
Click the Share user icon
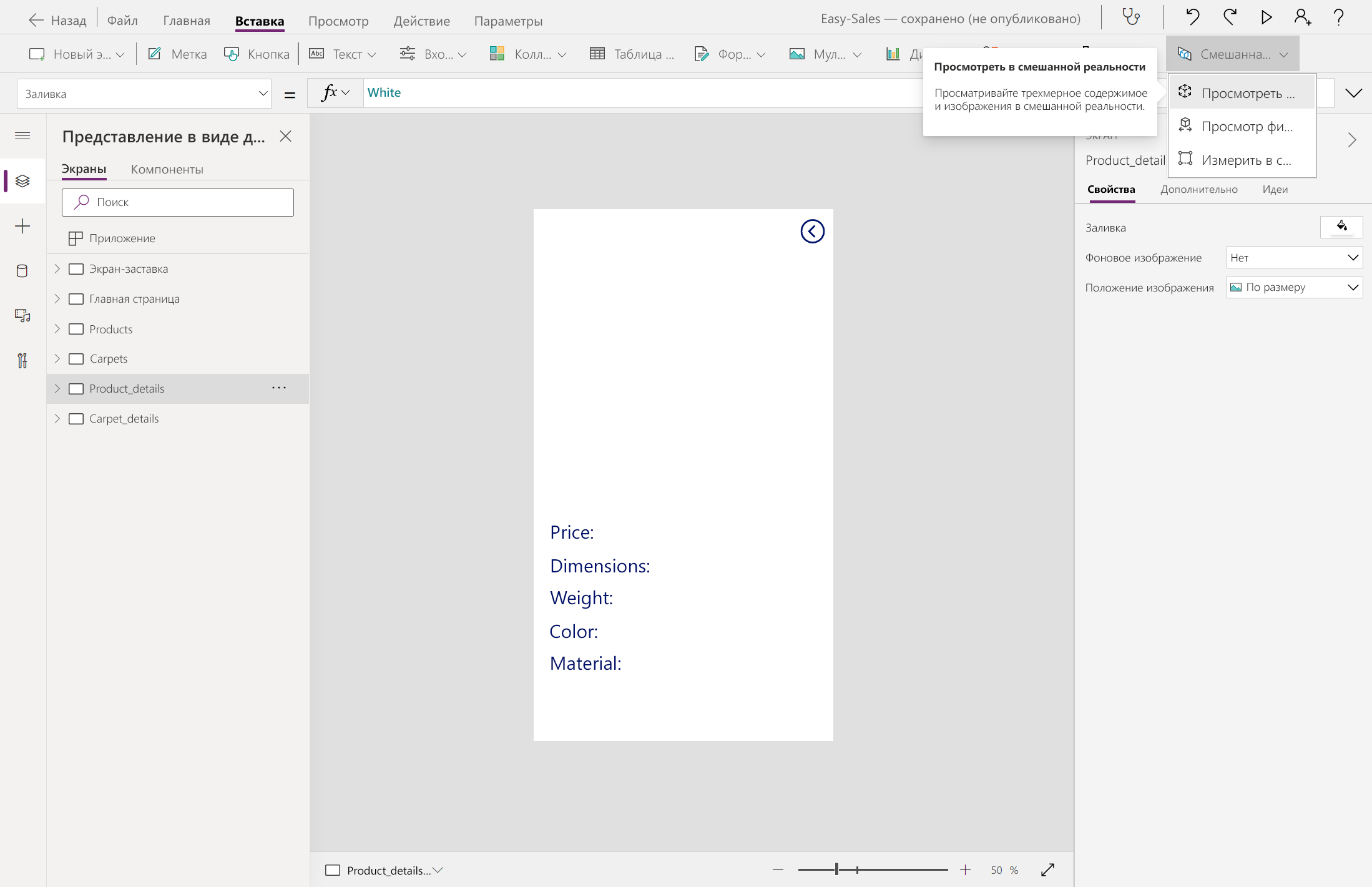coord(1302,17)
